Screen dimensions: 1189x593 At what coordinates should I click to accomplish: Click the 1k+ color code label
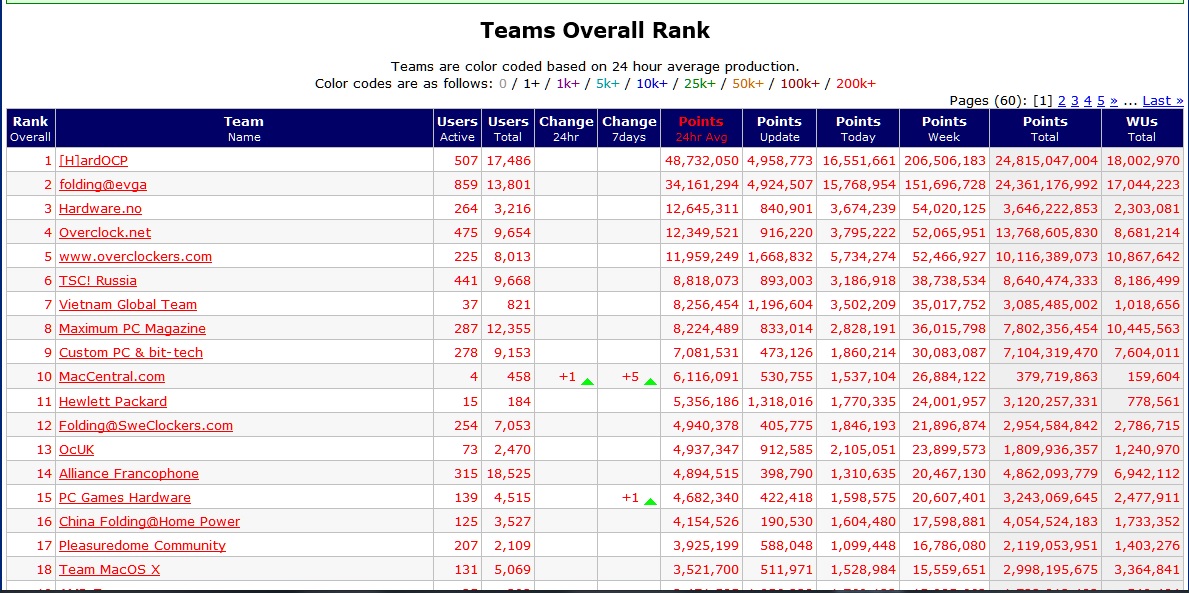pos(568,83)
